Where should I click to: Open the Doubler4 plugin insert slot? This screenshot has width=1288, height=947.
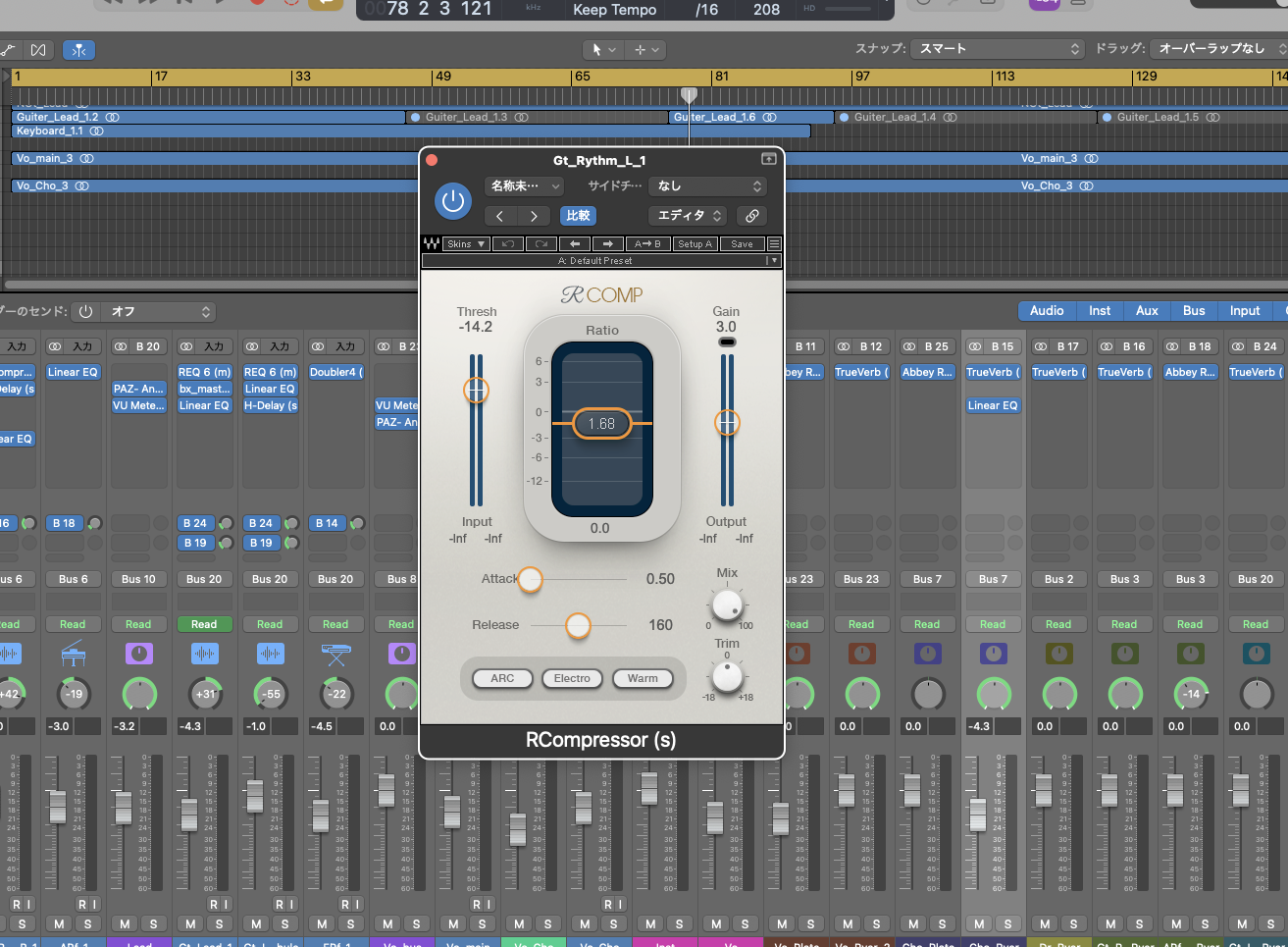(x=335, y=373)
